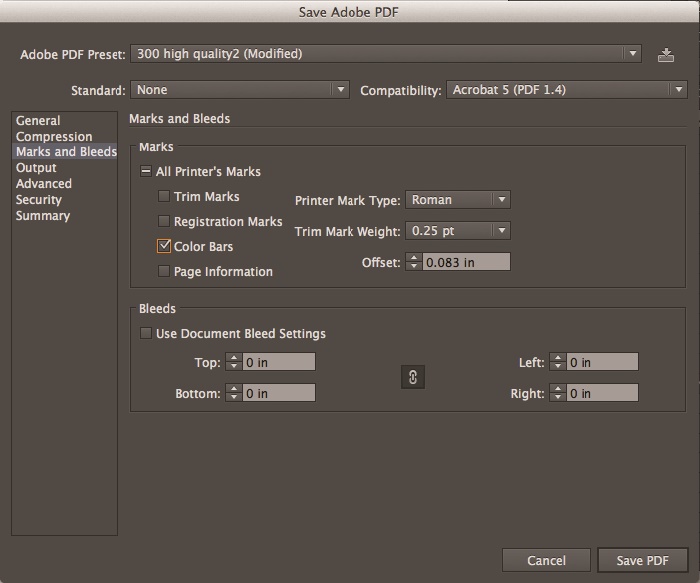
Task: Check Use Document Bleed Settings
Action: [147, 334]
